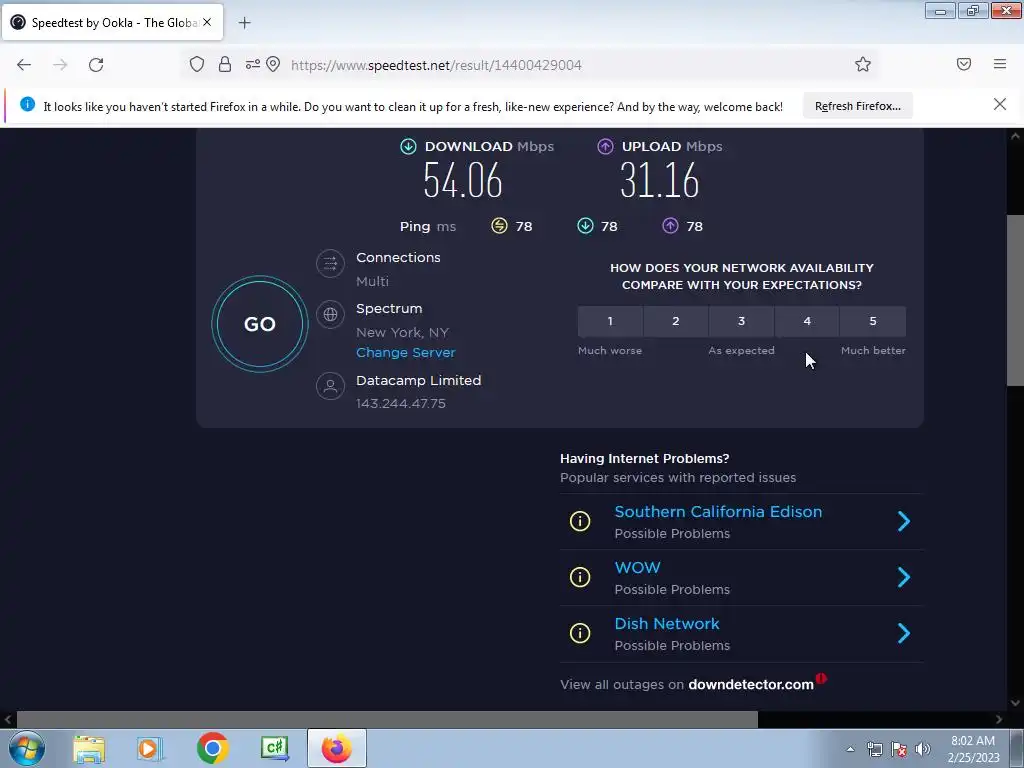
Task: Click the upload arrow icon beside UPLOAD
Action: [605, 146]
